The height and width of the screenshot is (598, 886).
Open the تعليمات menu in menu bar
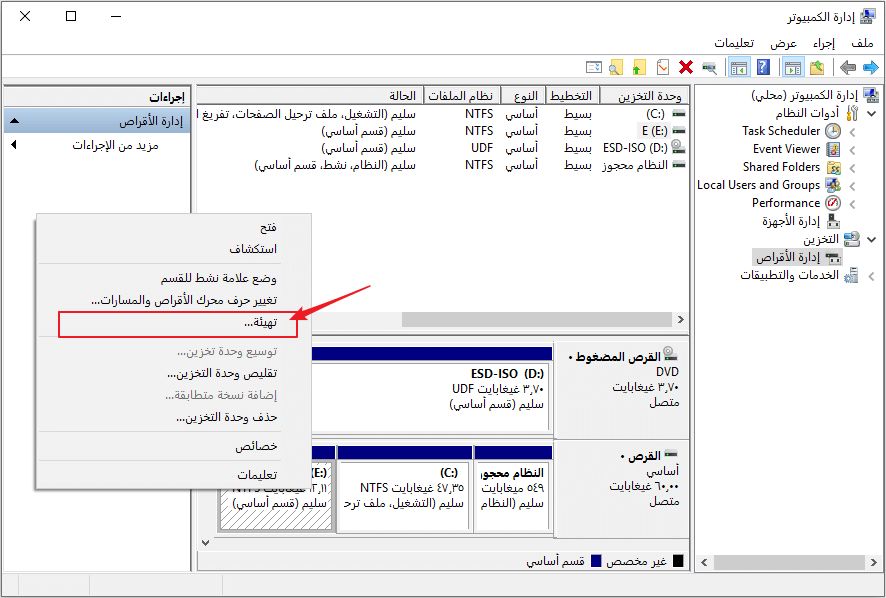pyautogui.click(x=734, y=43)
